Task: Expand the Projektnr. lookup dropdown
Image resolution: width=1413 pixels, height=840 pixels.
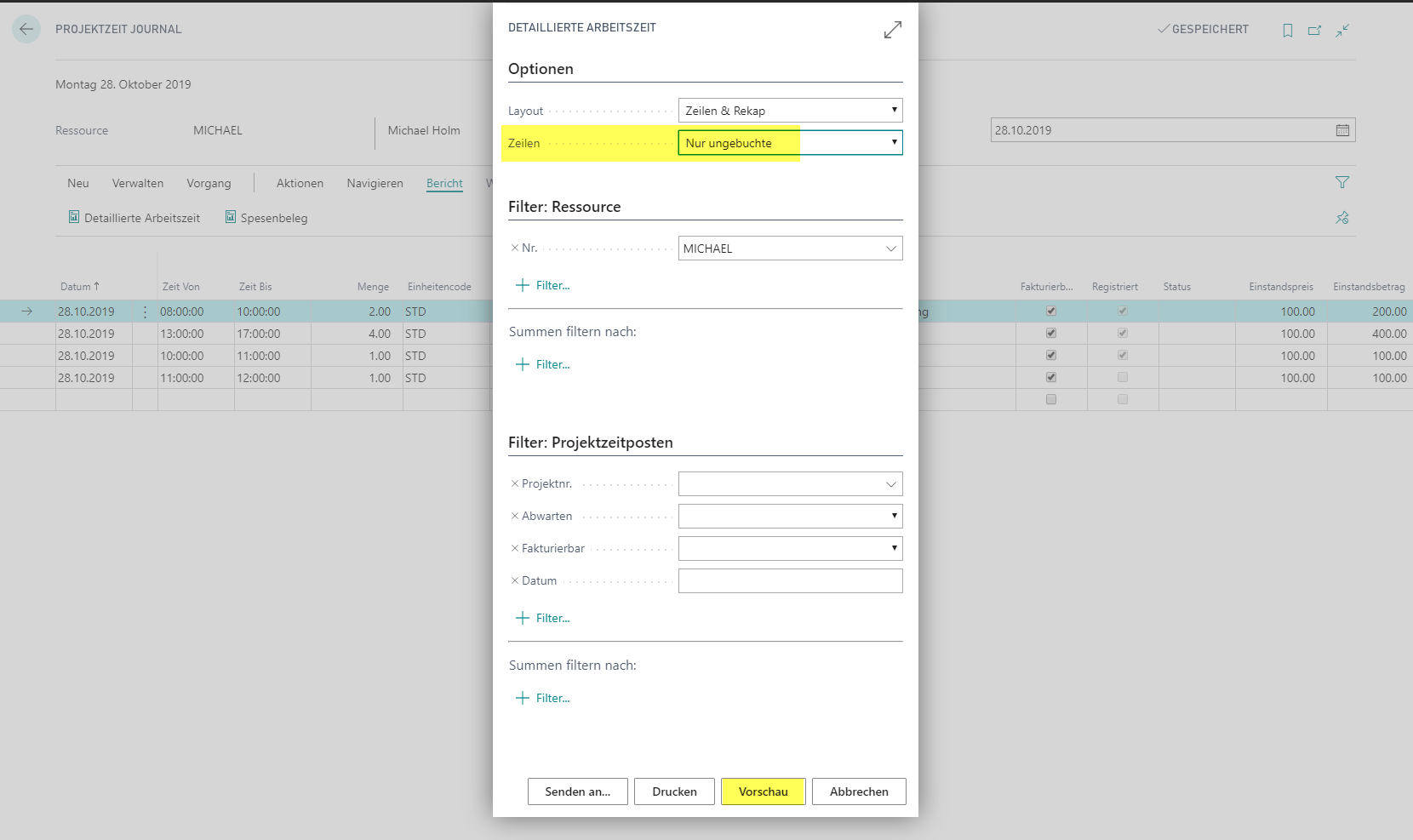Action: coord(891,484)
